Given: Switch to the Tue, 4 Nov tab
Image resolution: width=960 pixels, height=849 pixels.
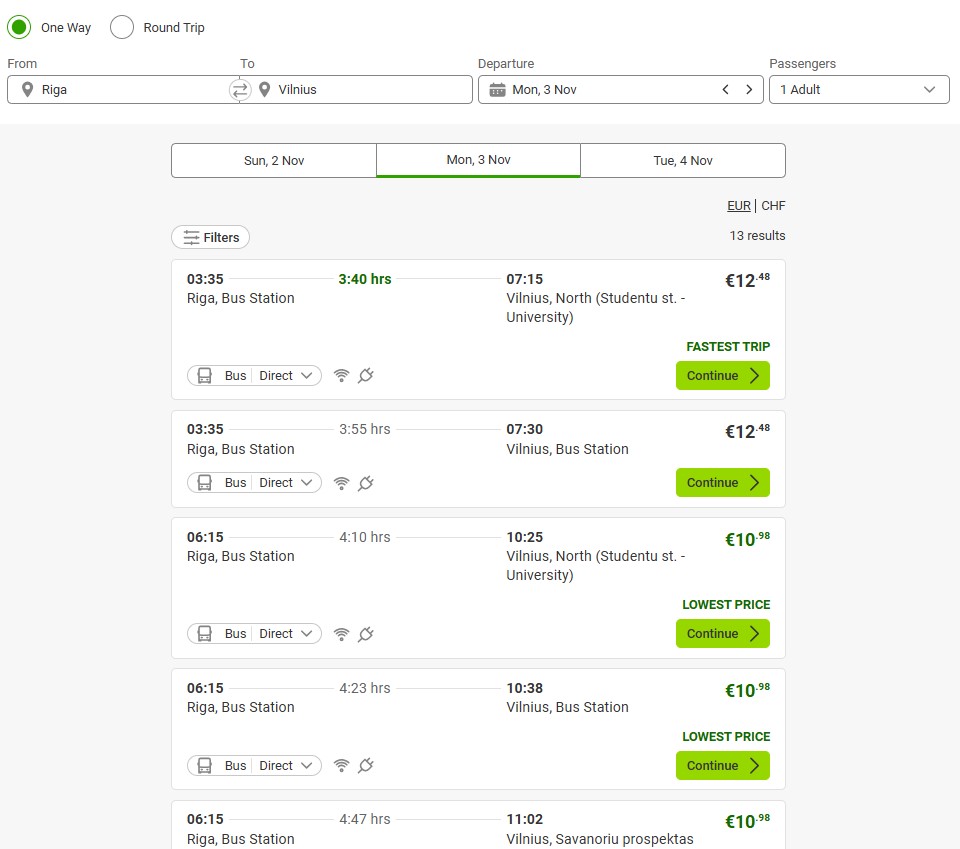Looking at the screenshot, I should point(683,161).
